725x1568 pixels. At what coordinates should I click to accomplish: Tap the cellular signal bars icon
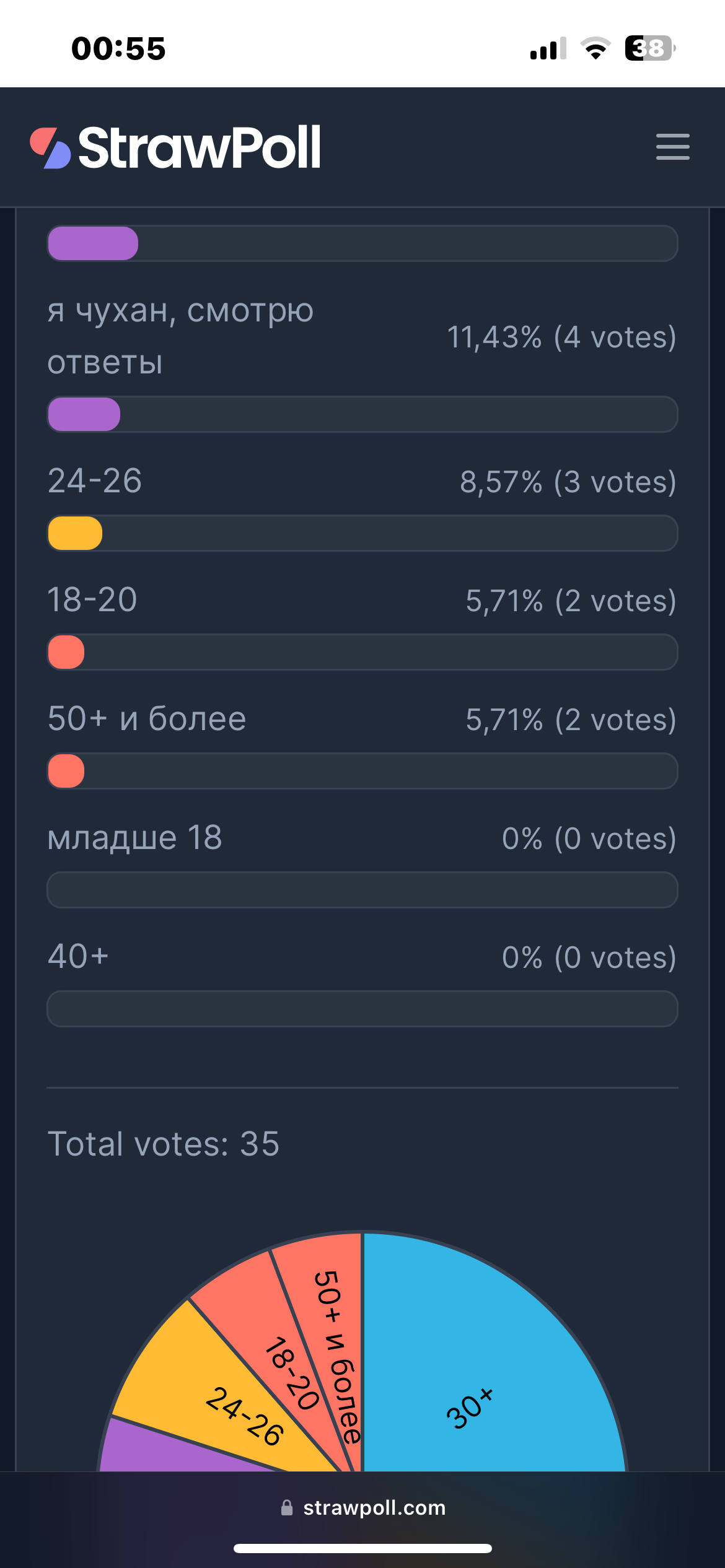point(548,48)
